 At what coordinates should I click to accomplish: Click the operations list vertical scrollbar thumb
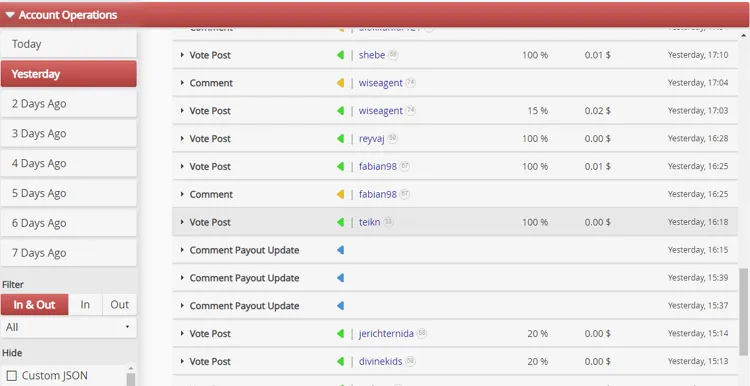tap(744, 312)
